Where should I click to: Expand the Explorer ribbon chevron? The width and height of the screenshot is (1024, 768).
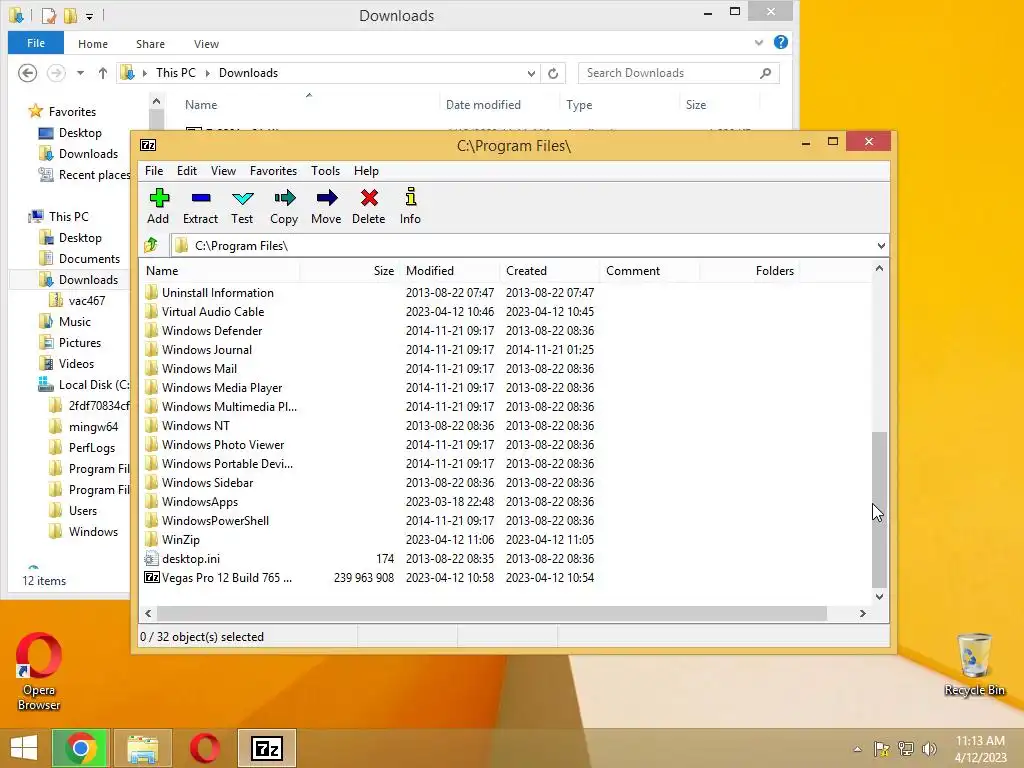pos(759,42)
